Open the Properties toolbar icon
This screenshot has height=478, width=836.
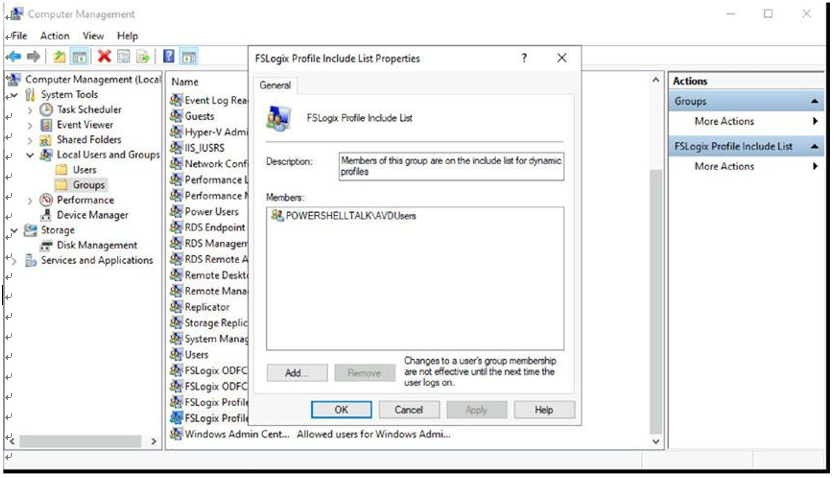pos(124,56)
